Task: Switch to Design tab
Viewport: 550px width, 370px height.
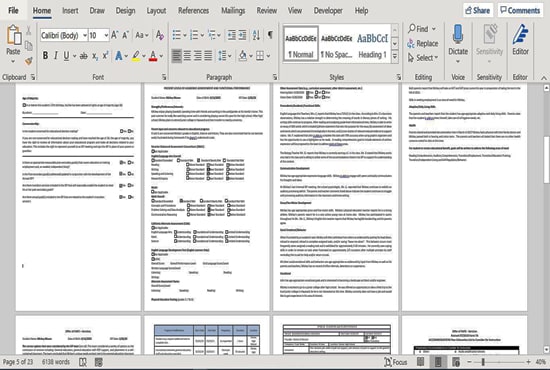Action: (x=125, y=11)
